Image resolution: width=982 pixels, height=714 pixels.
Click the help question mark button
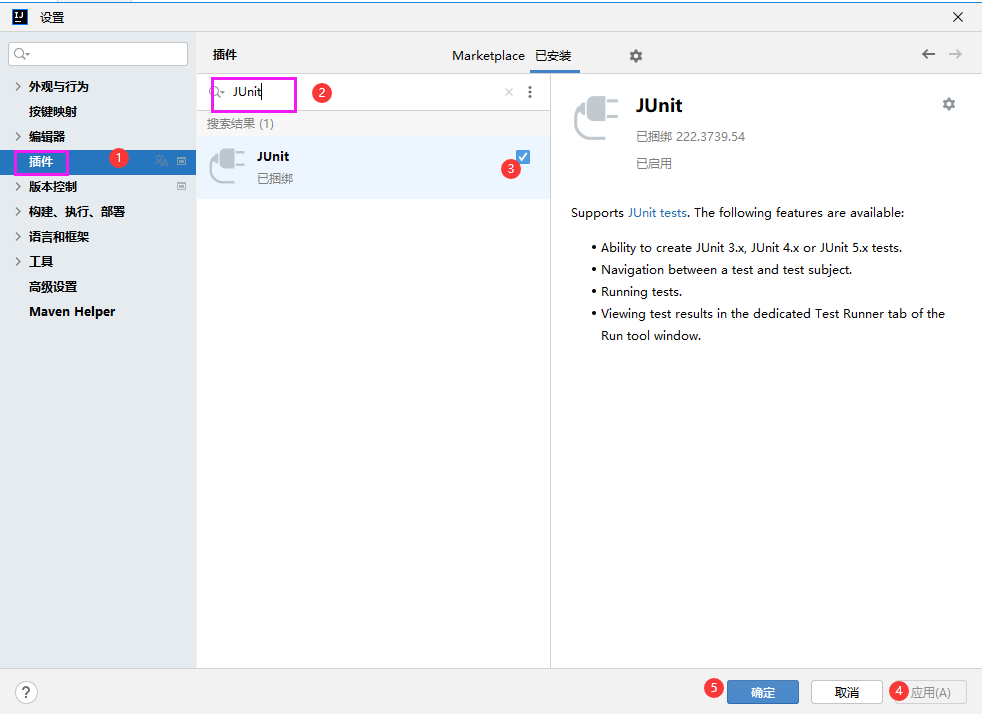[x=27, y=692]
